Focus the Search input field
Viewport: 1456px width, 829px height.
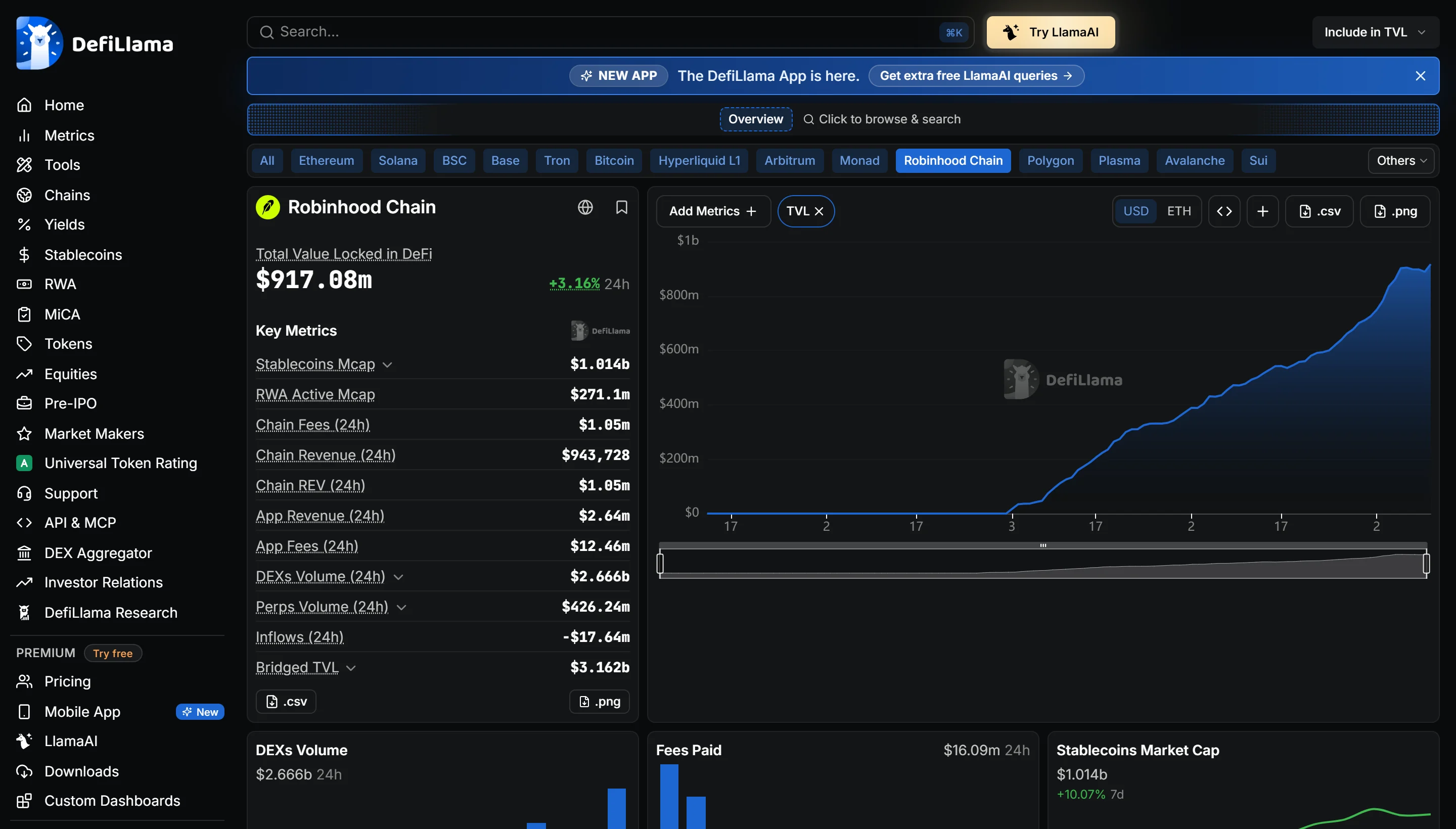pyautogui.click(x=610, y=32)
